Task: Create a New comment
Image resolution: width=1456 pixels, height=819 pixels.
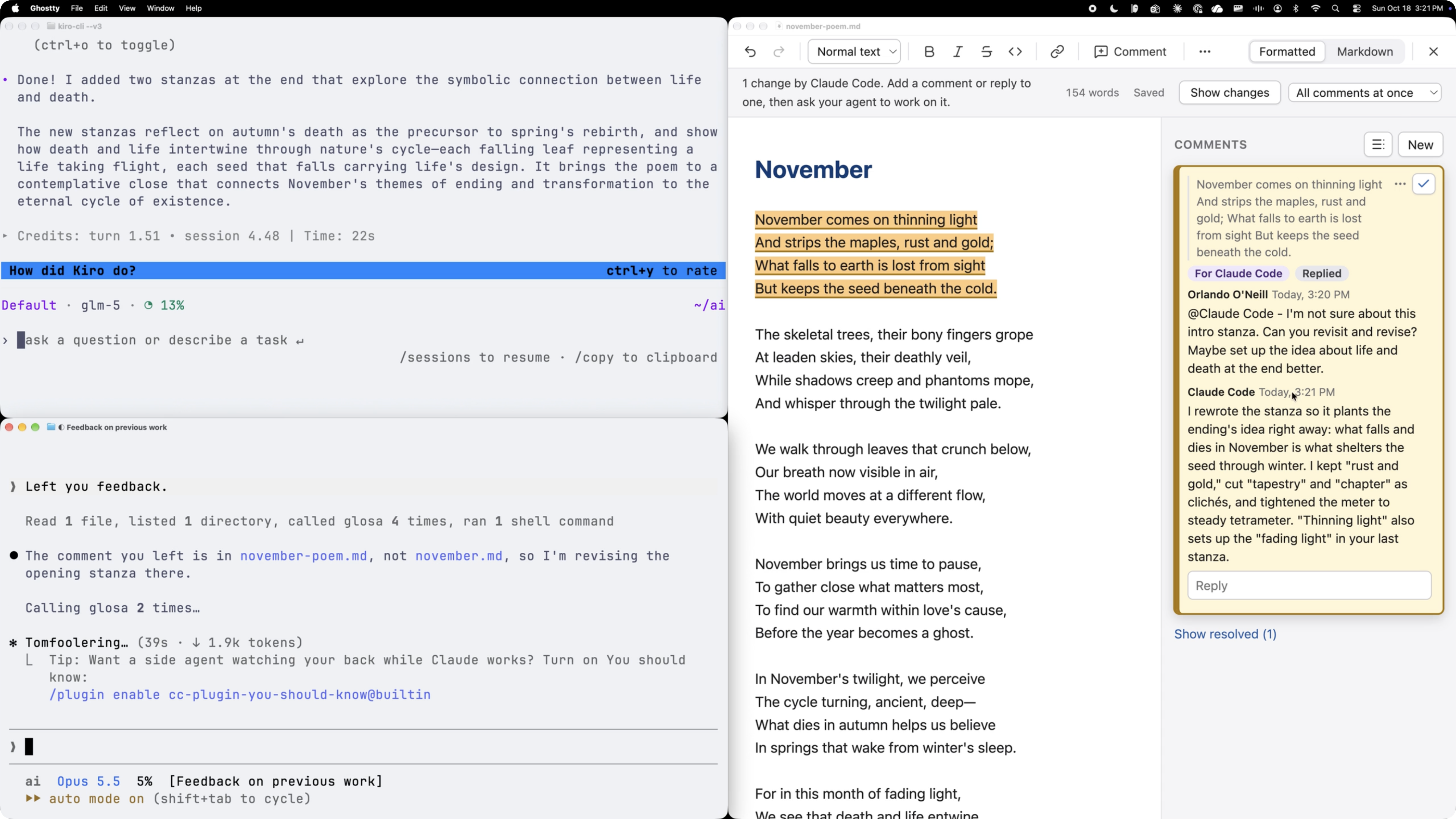Action: click(x=1420, y=145)
